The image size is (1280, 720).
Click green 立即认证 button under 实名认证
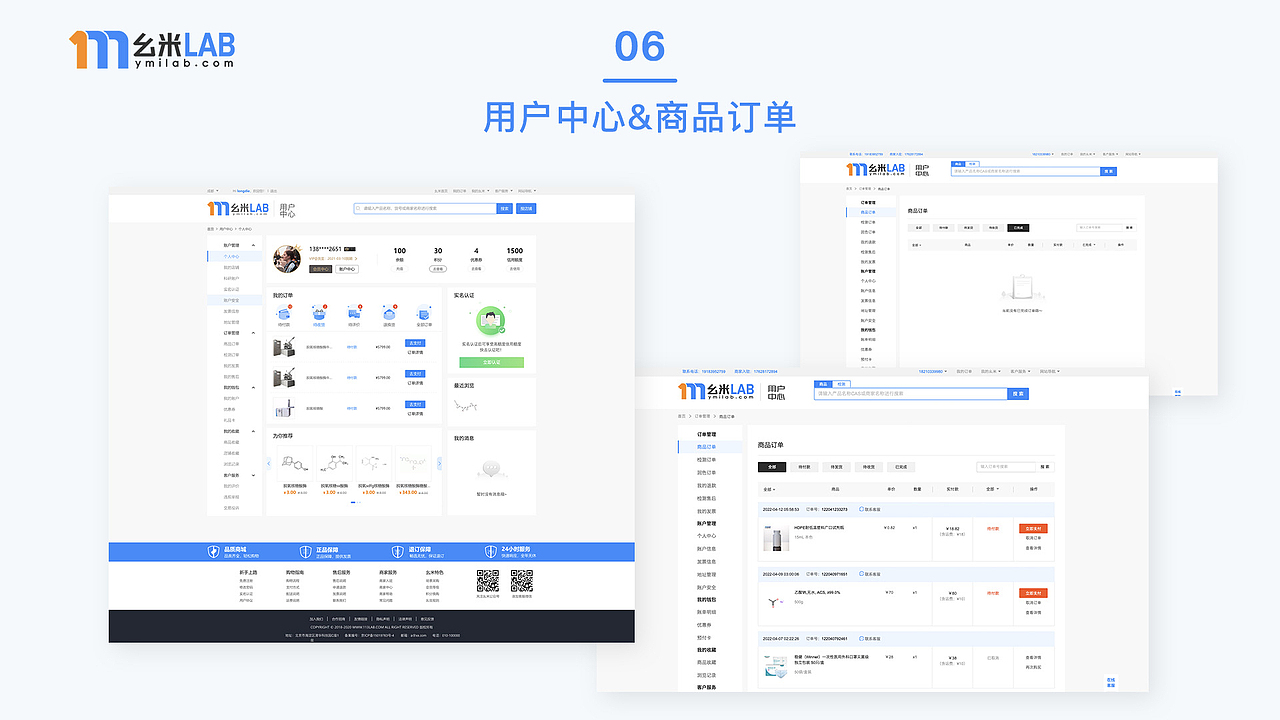[x=491, y=362]
